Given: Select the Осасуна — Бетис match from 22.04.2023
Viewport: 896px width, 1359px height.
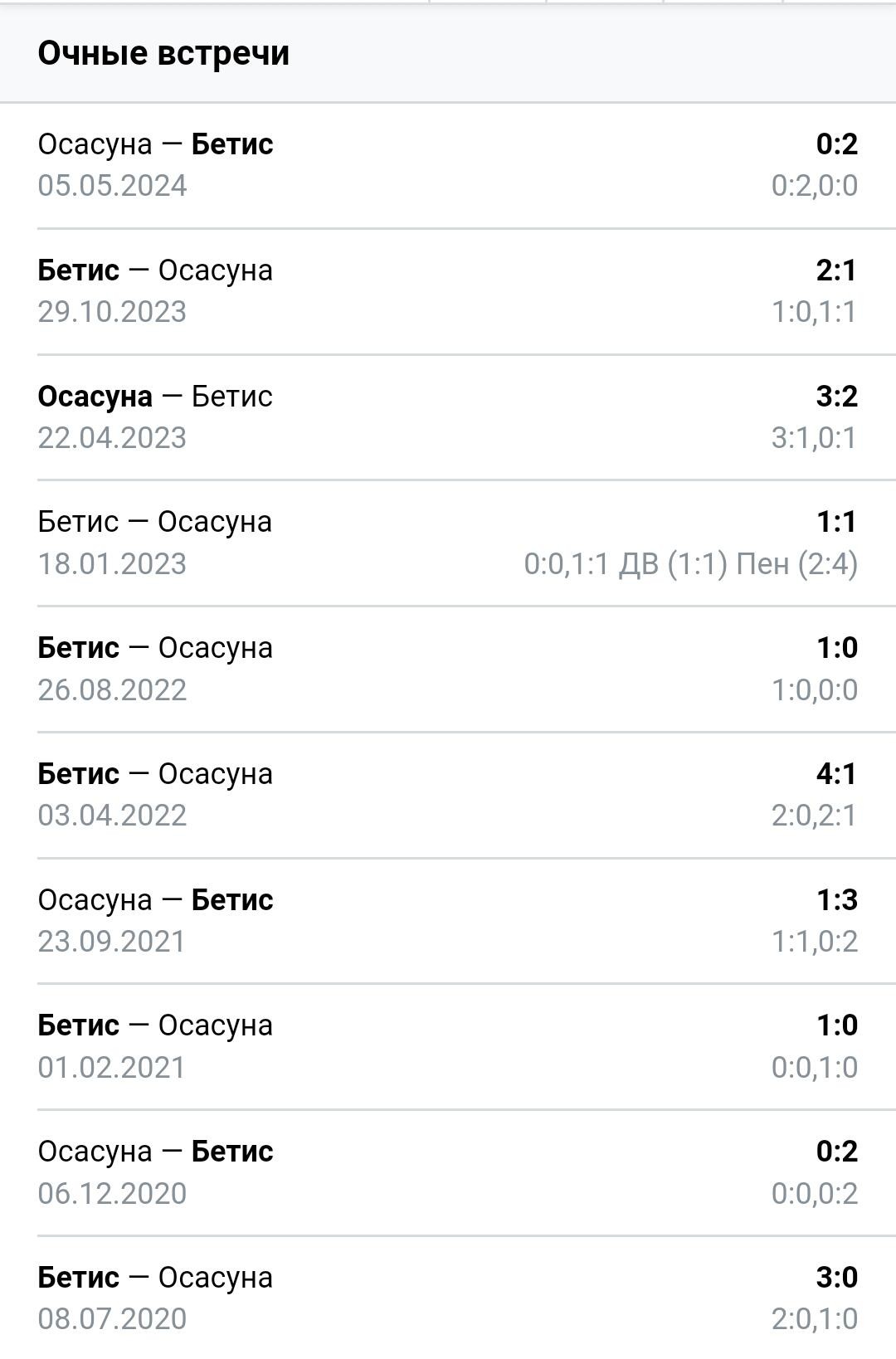Looking at the screenshot, I should tap(448, 417).
